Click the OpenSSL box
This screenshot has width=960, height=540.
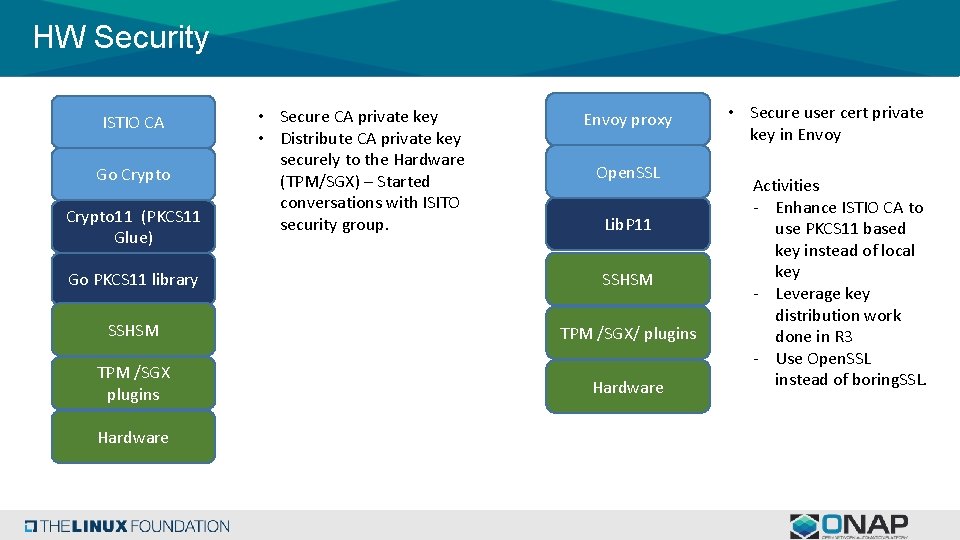628,172
